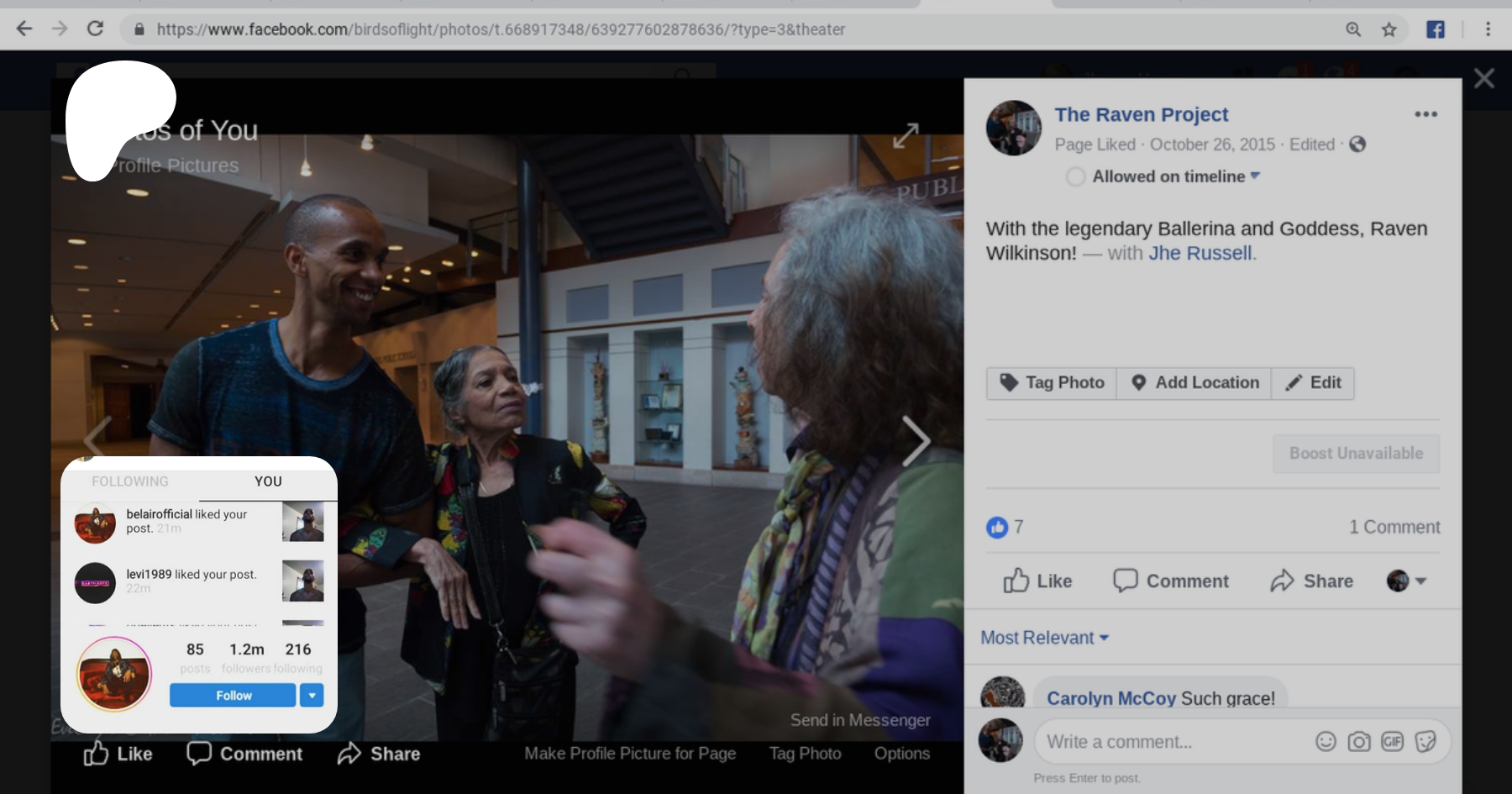Bookmark page with the star icon
Viewport: 1512px width, 794px height.
pyautogui.click(x=1389, y=29)
